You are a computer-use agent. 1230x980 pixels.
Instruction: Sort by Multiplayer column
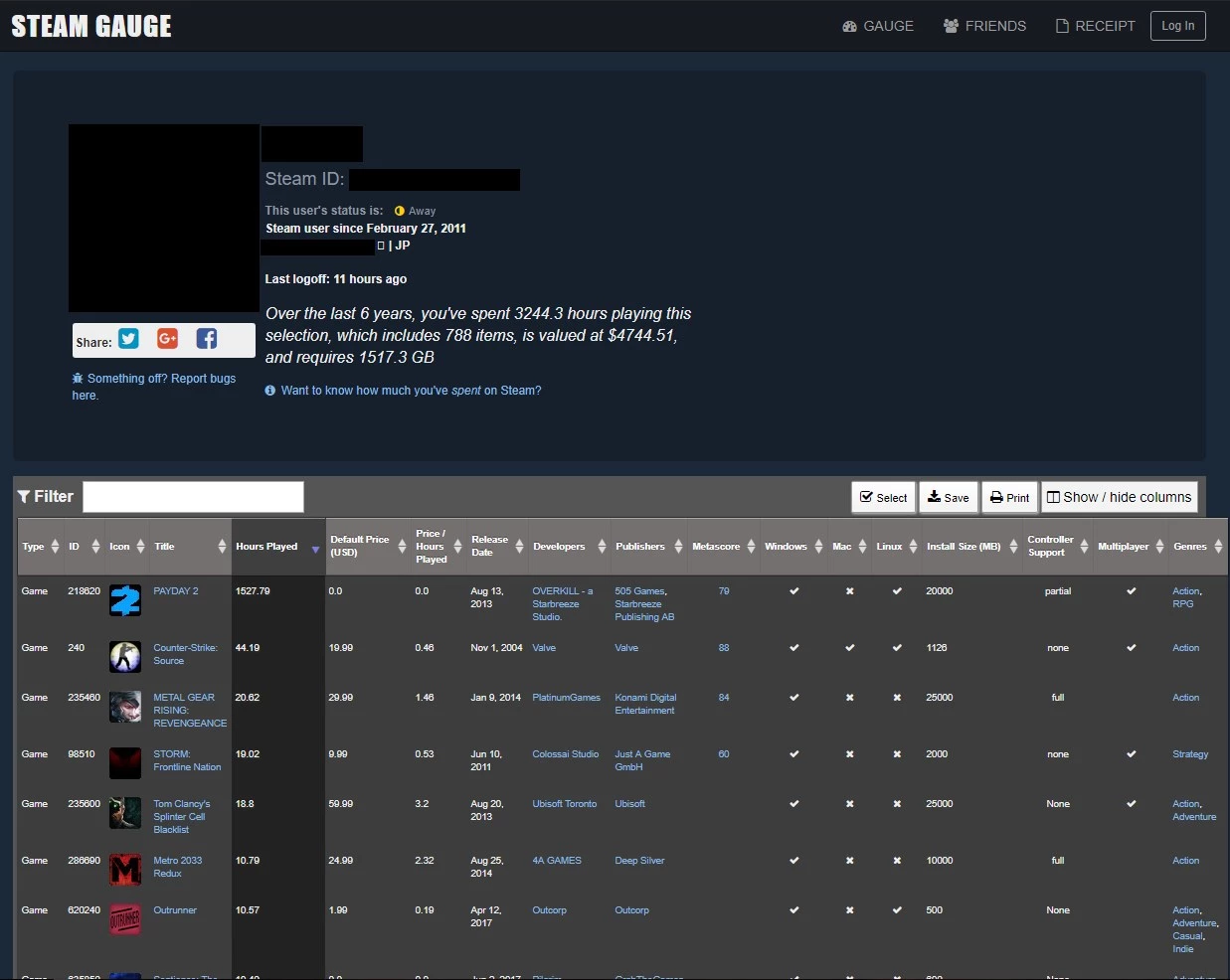point(1131,547)
